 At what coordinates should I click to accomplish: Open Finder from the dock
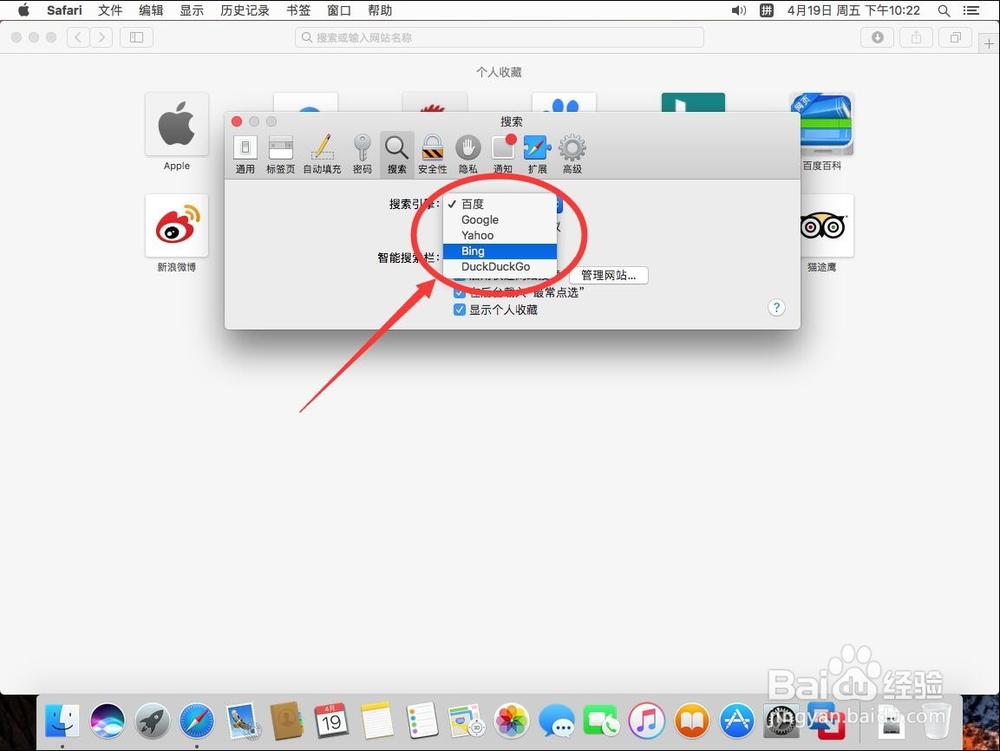pos(62,721)
